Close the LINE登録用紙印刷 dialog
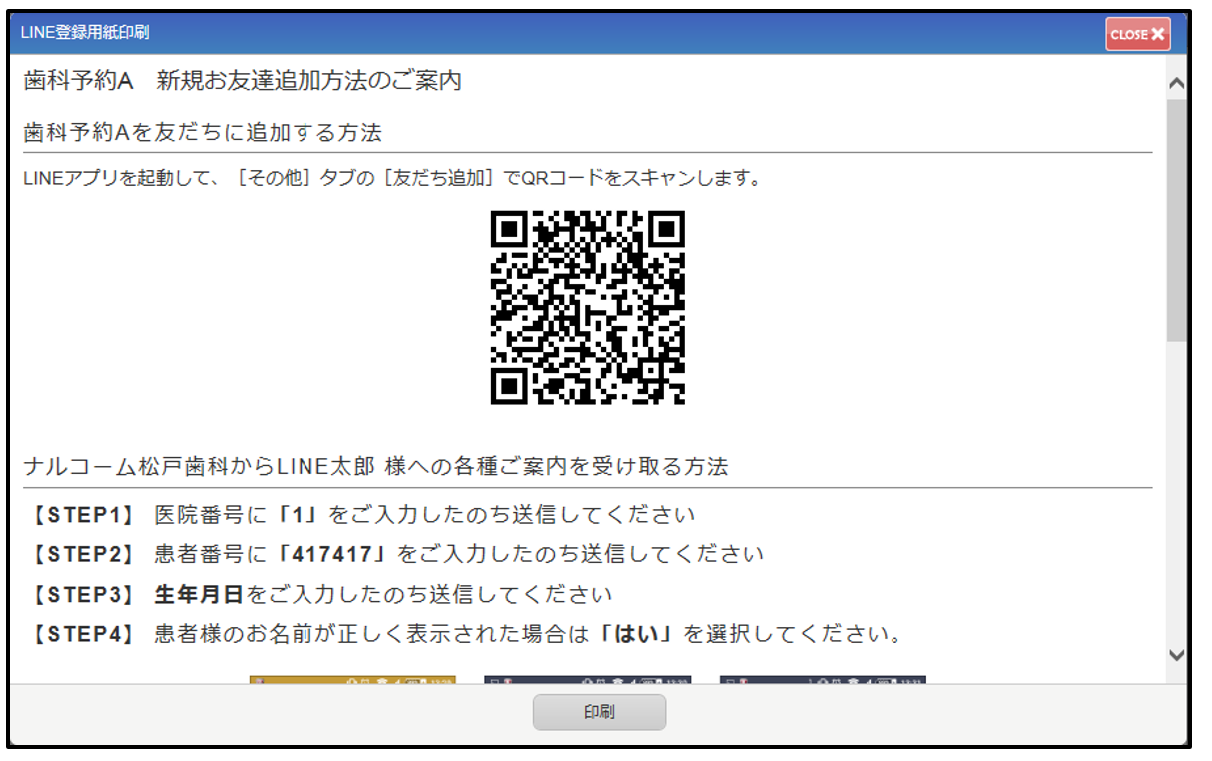Image resolution: width=1212 pixels, height=761 pixels. click(1138, 34)
